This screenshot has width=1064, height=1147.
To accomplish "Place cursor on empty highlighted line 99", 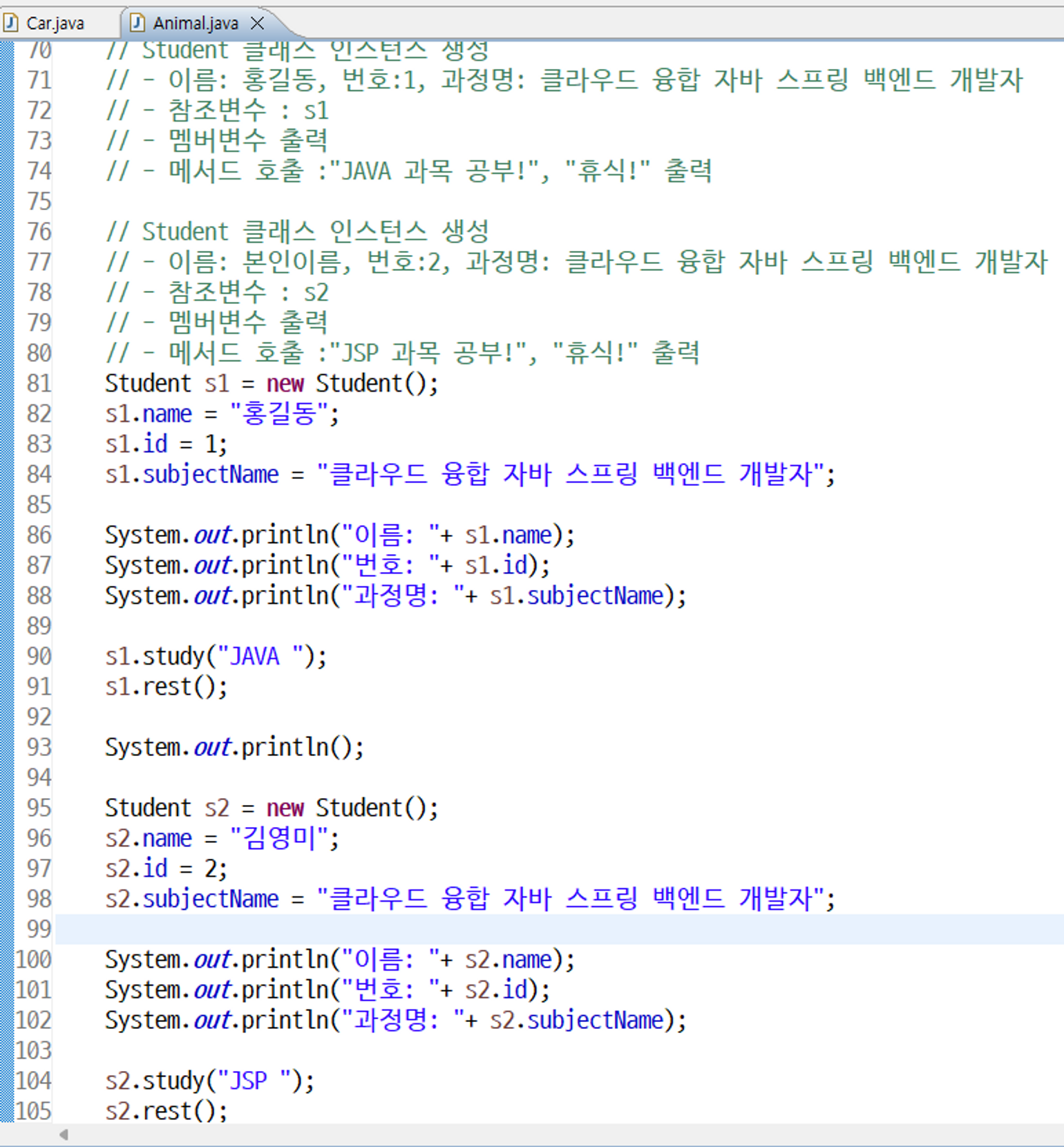I will click(560, 929).
